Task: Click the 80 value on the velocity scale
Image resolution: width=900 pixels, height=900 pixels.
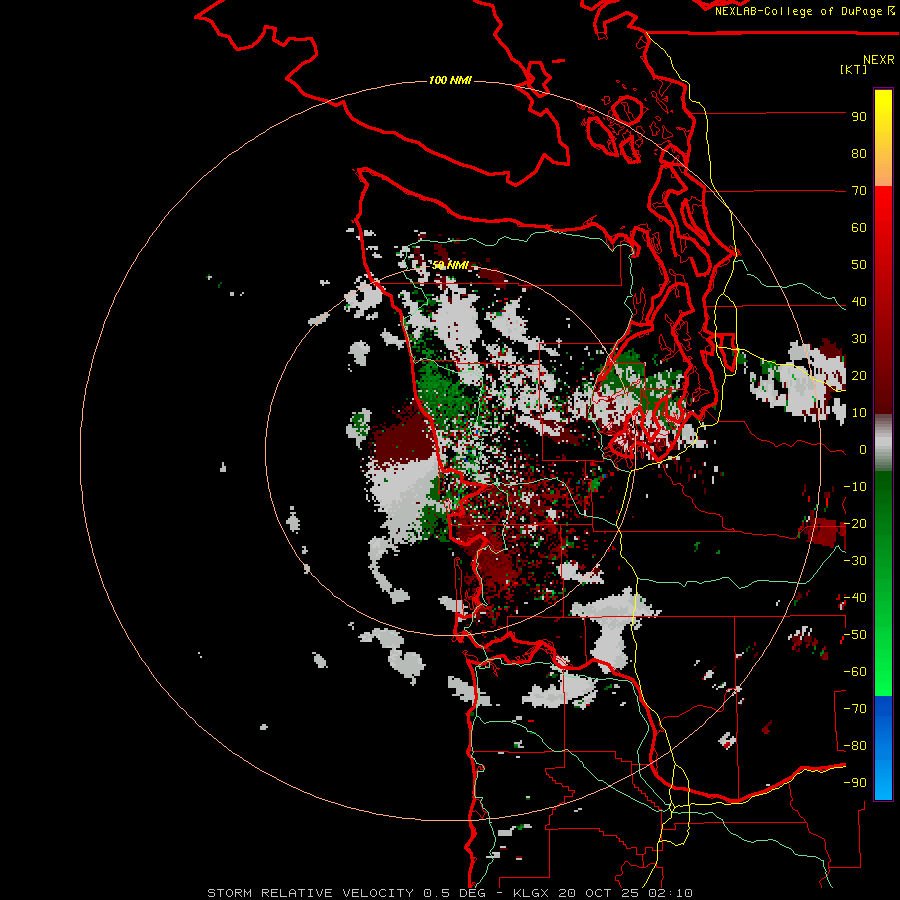Action: (x=859, y=154)
